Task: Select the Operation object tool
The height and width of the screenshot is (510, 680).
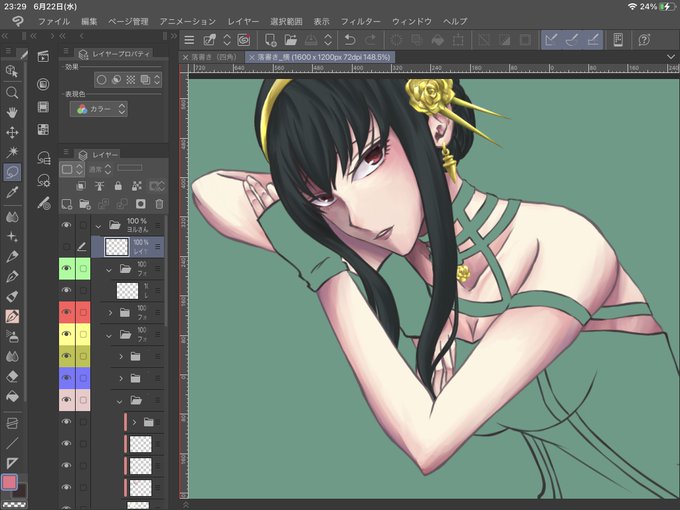Action: pyautogui.click(x=12, y=72)
